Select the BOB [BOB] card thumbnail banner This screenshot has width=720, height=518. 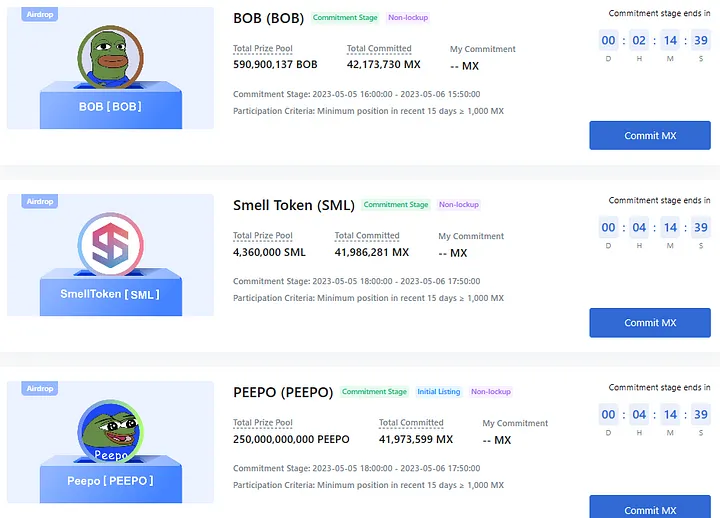pos(110,68)
